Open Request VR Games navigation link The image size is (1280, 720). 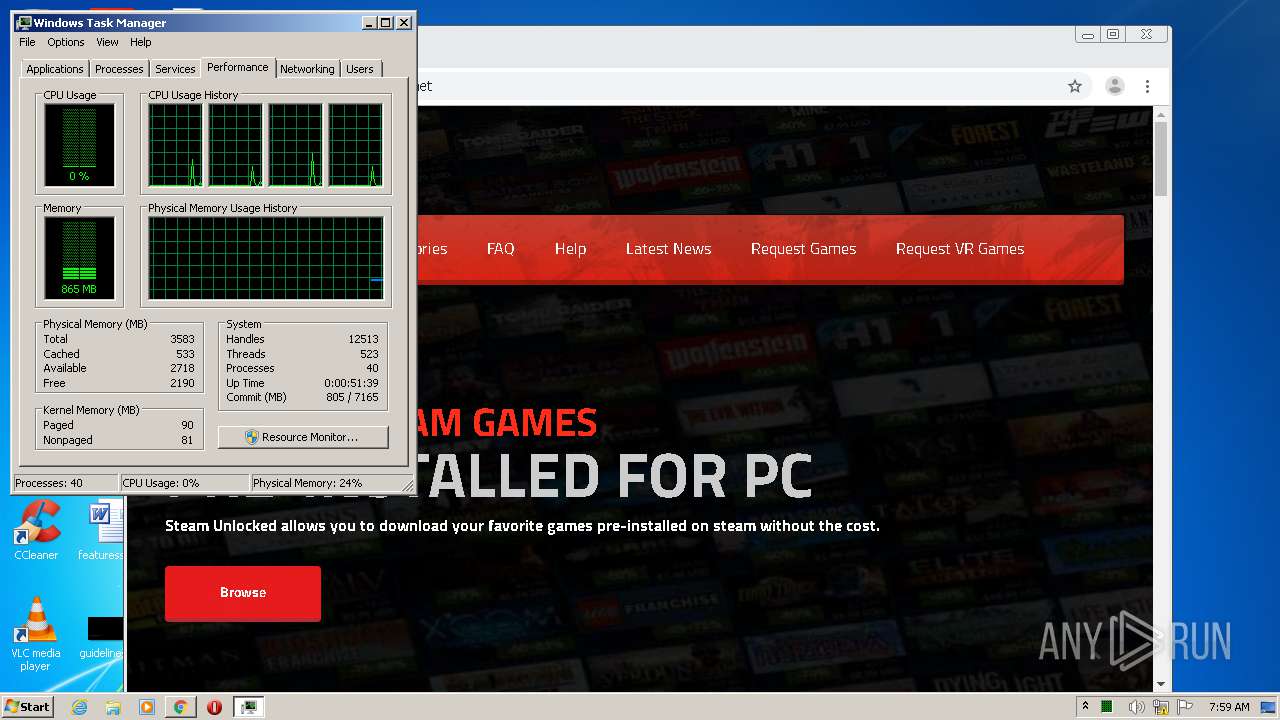tap(960, 249)
